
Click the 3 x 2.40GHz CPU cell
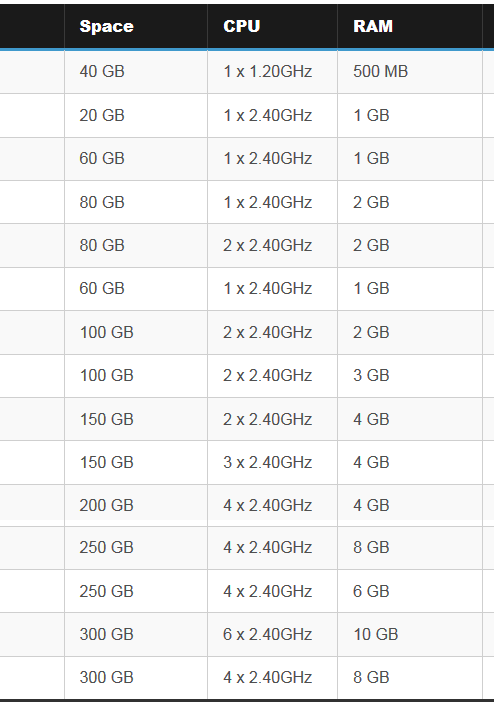272,462
